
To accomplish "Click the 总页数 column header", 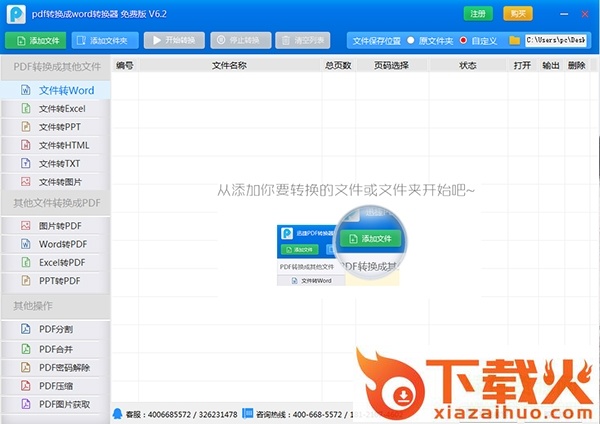I will click(x=338, y=66).
